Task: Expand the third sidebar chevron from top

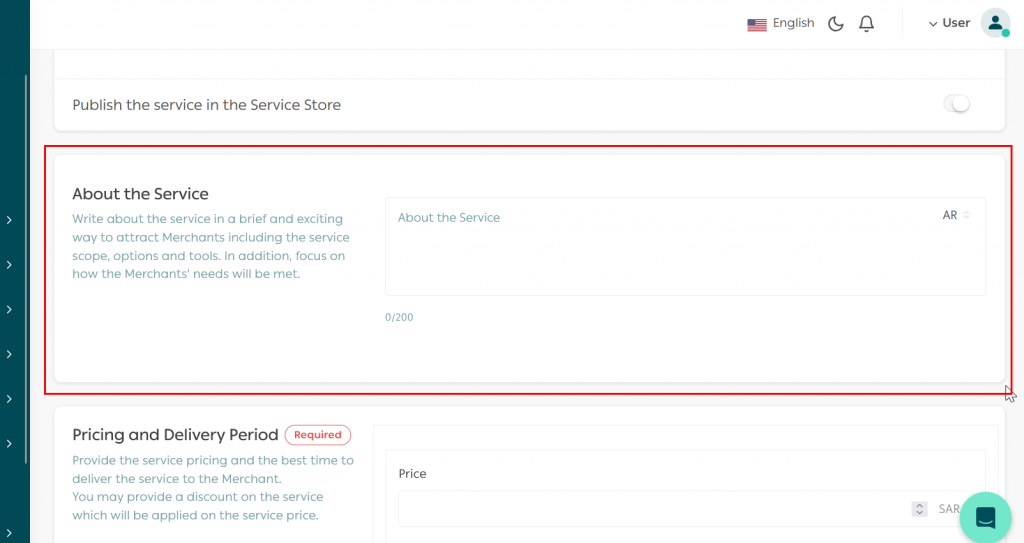Action: [x=9, y=310]
